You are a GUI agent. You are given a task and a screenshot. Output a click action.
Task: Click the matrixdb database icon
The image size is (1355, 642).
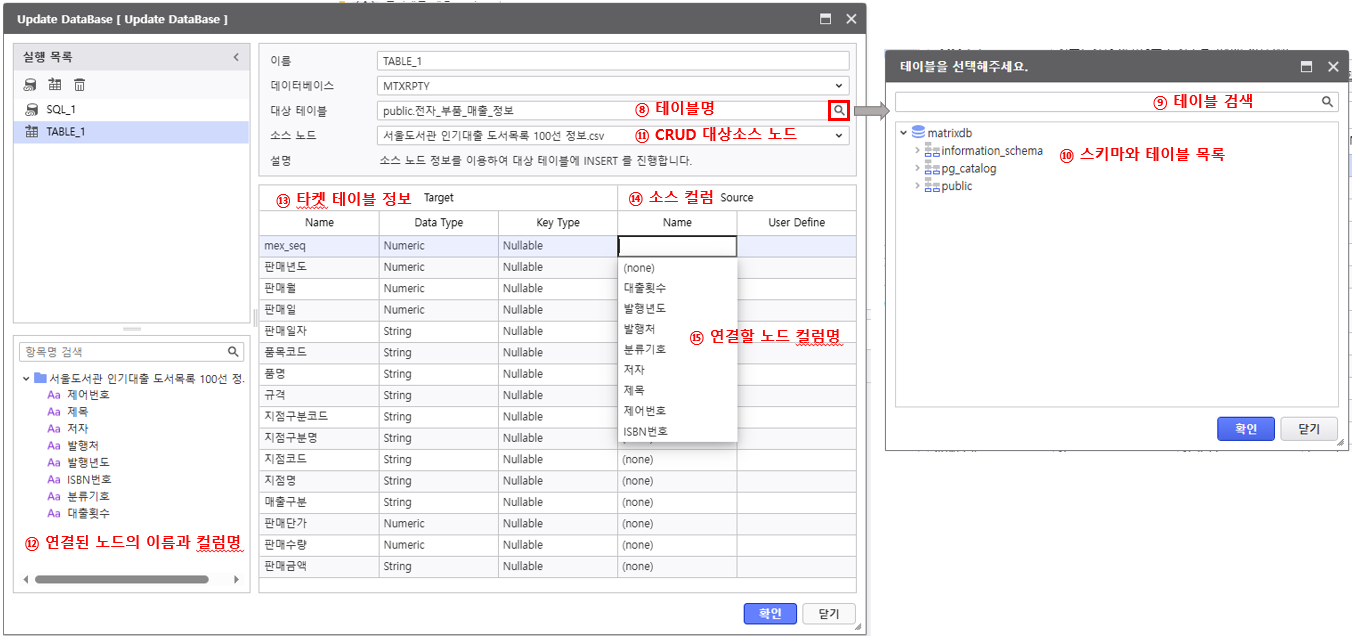[918, 132]
